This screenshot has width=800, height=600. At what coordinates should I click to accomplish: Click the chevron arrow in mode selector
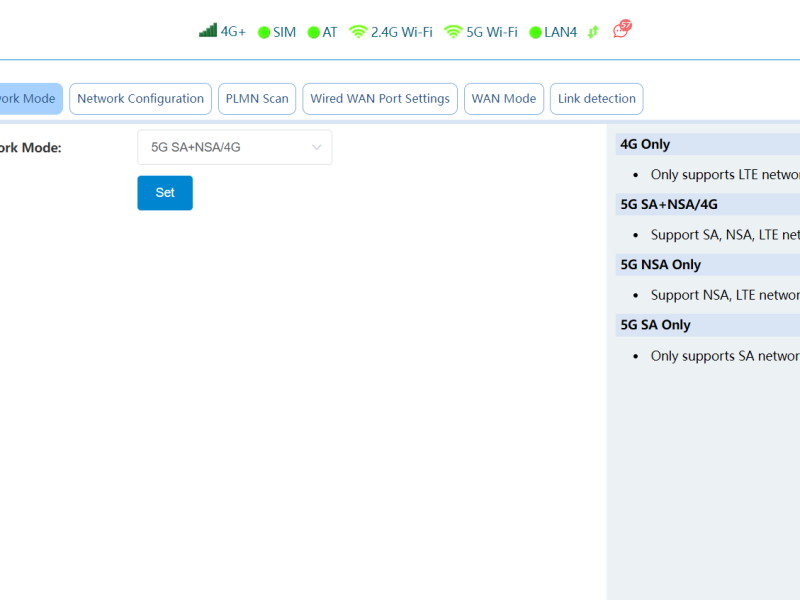tap(317, 147)
